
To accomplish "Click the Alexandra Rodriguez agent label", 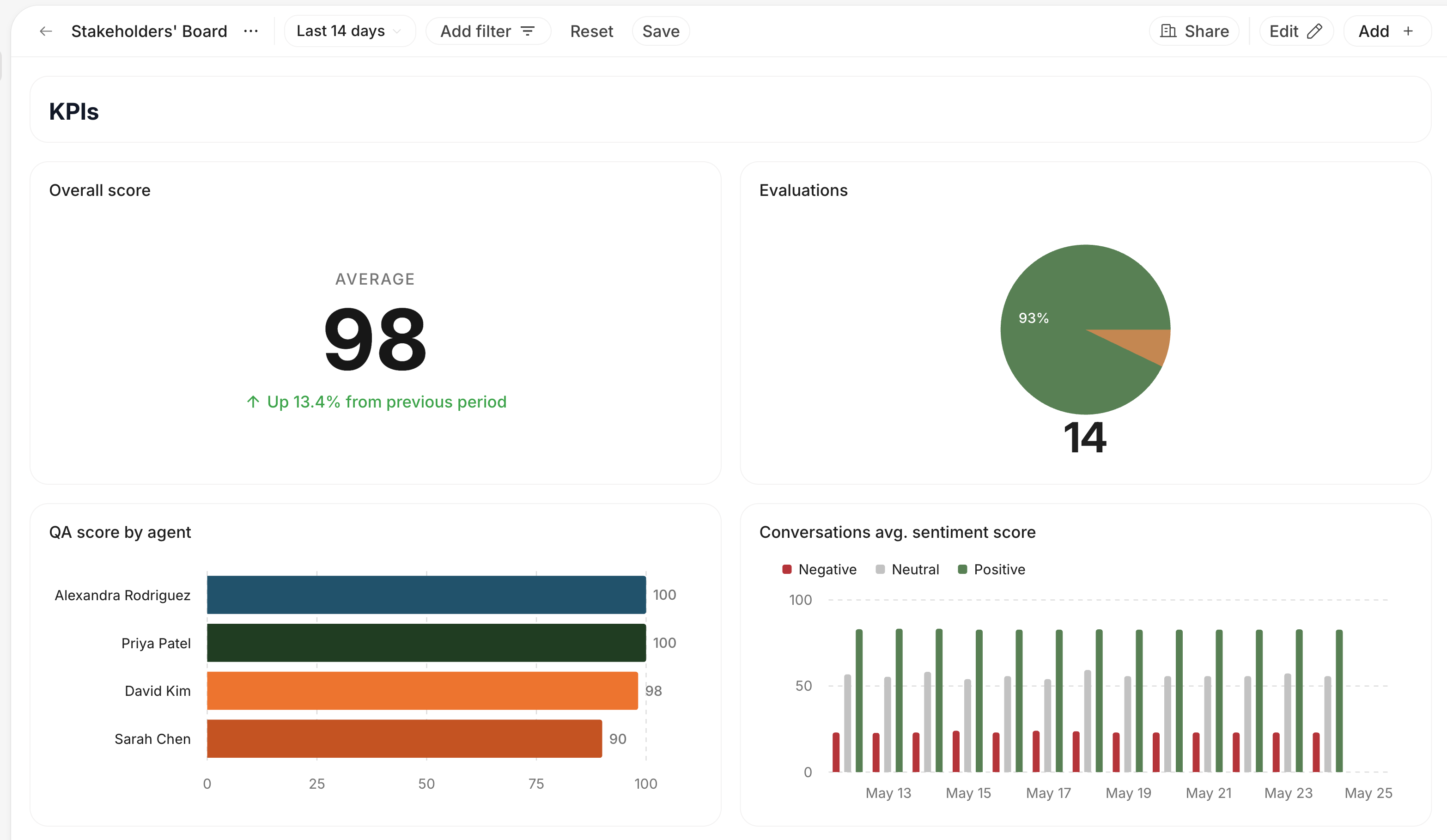I will point(122,596).
